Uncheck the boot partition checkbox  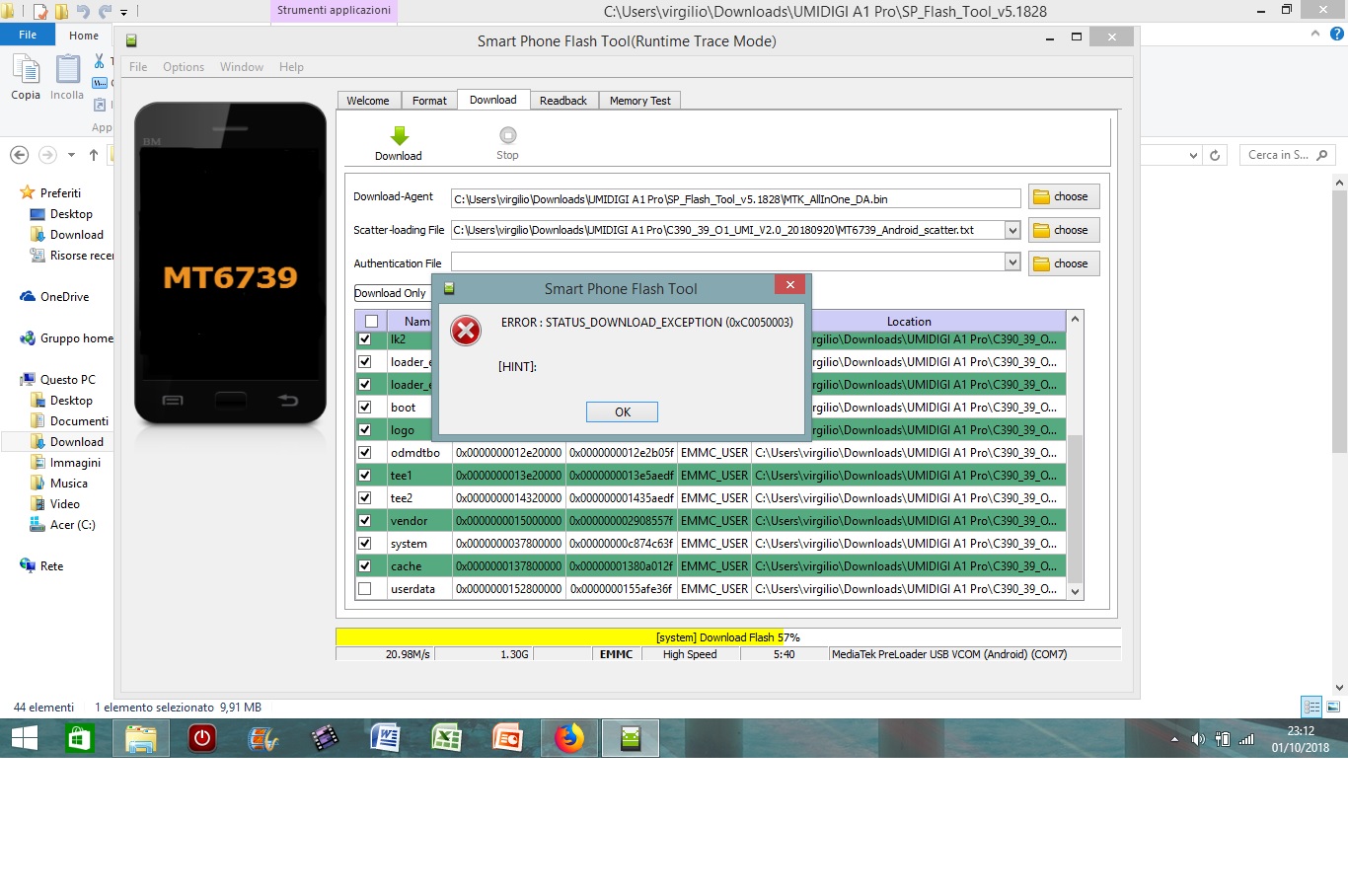365,407
